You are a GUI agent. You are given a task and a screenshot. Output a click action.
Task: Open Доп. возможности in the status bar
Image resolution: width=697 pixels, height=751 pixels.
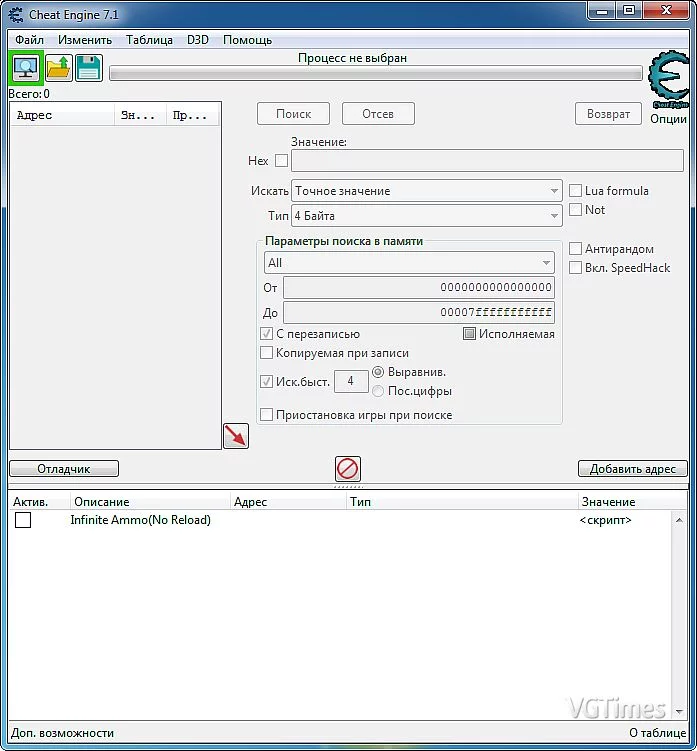tap(62, 733)
